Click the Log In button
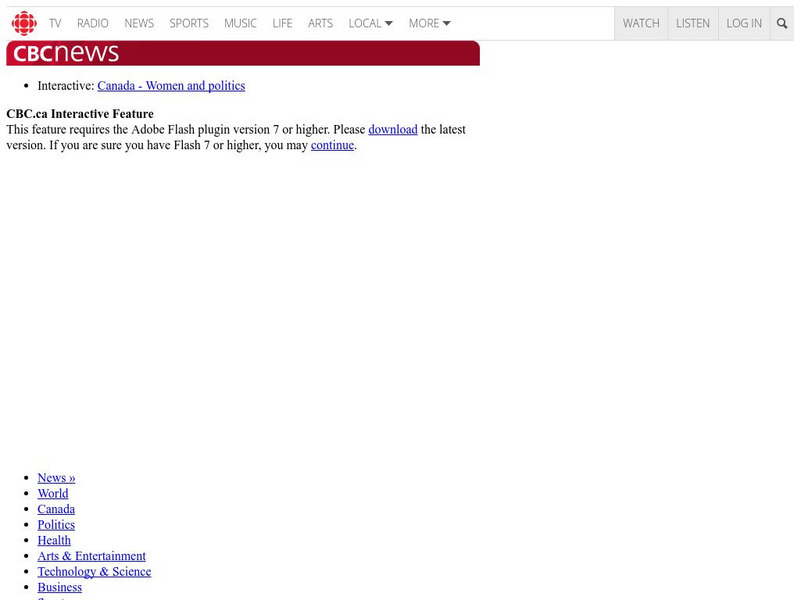Screen dimensions: 794x600 click(x=744, y=23)
